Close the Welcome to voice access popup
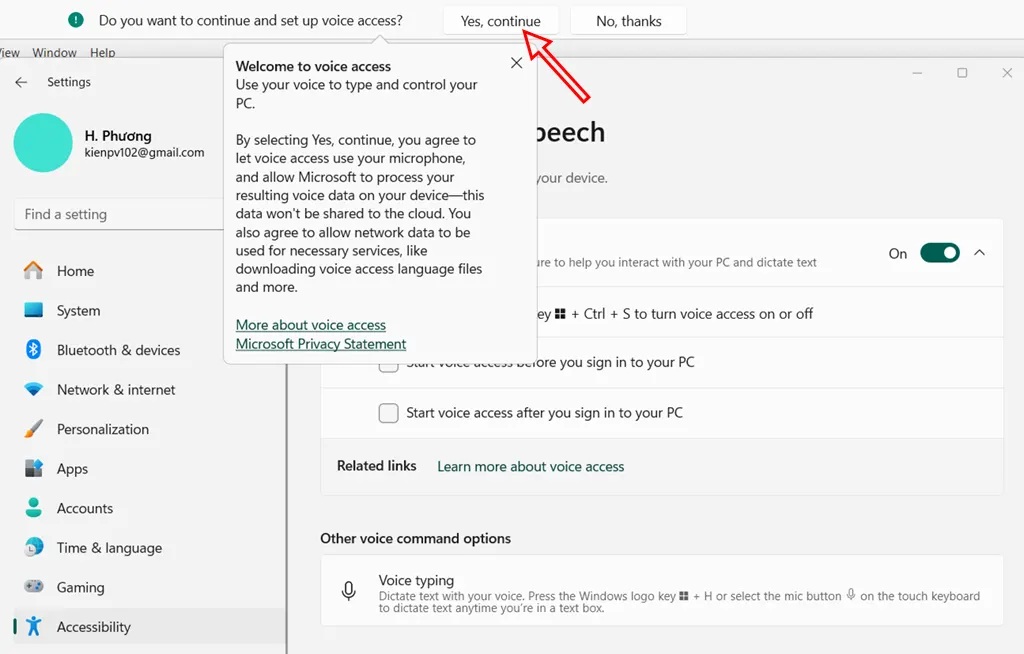The height and width of the screenshot is (654, 1024). pos(516,63)
